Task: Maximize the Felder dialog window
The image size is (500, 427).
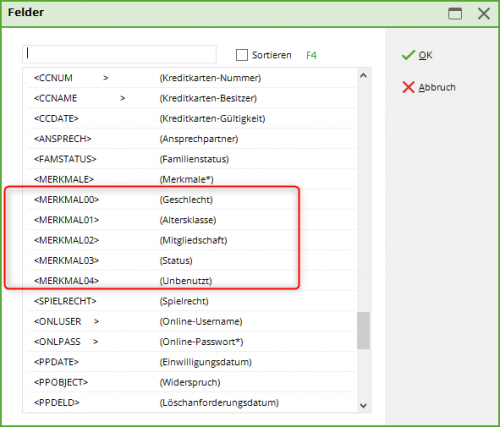Action: pos(455,14)
